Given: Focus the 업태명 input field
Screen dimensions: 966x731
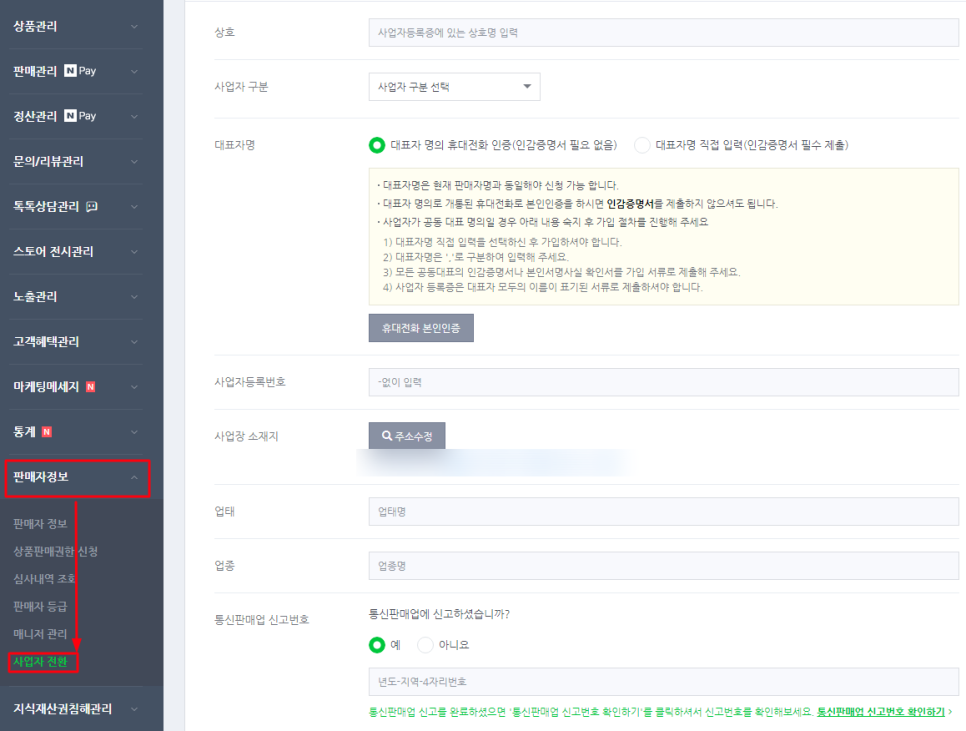Looking at the screenshot, I should coord(664,512).
